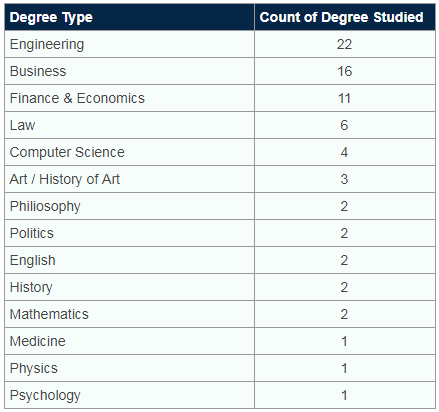Select the Medicine degree cell

129,341
